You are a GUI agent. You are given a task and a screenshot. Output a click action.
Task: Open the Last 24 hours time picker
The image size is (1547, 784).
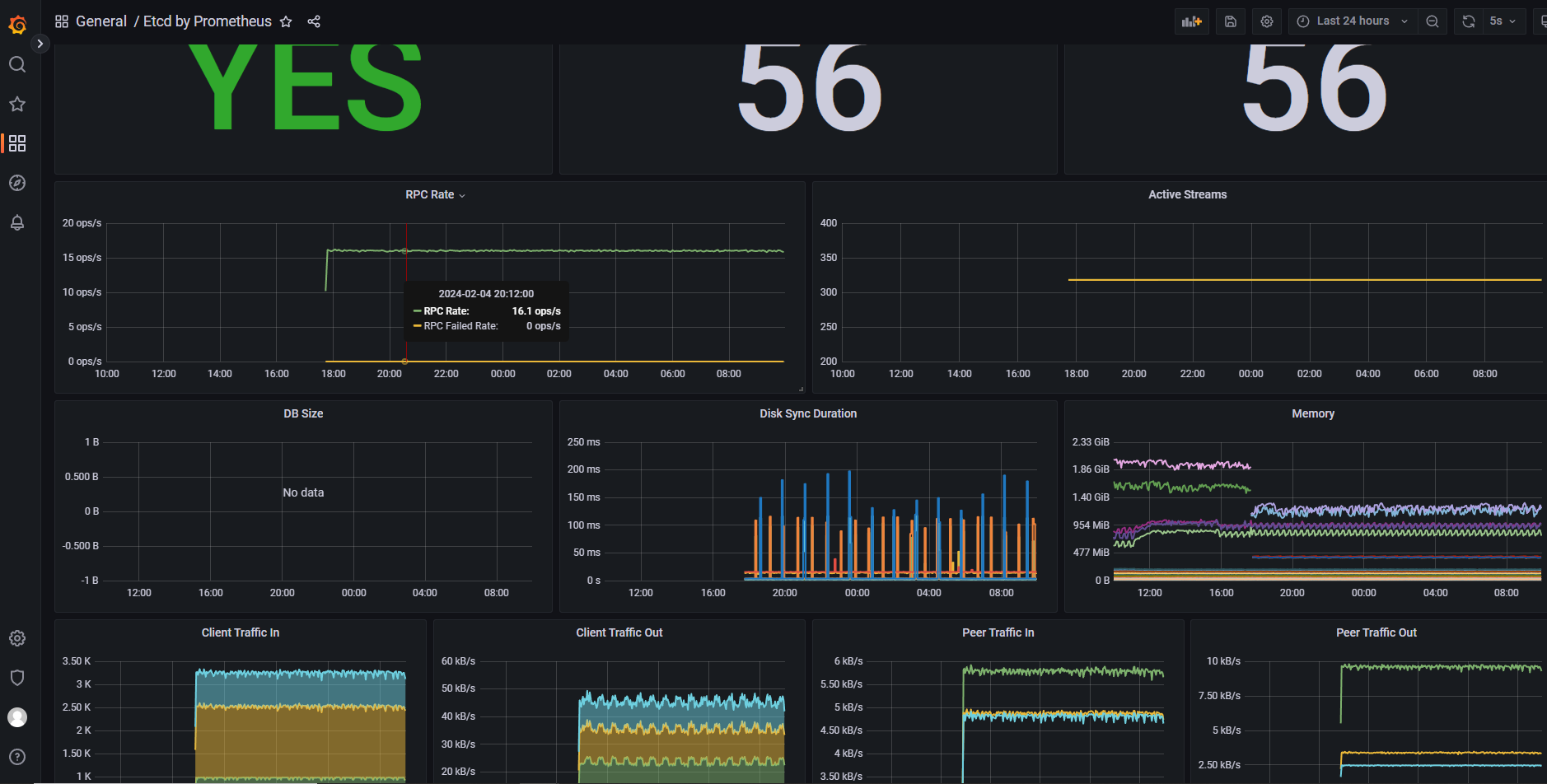pos(1353,21)
